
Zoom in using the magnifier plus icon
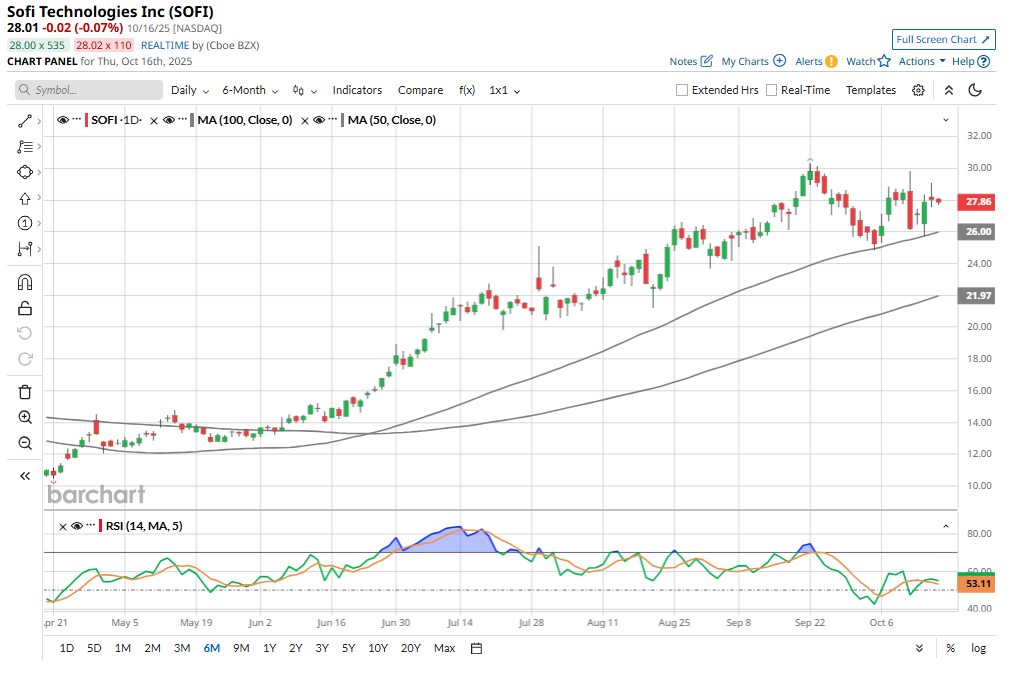25,417
